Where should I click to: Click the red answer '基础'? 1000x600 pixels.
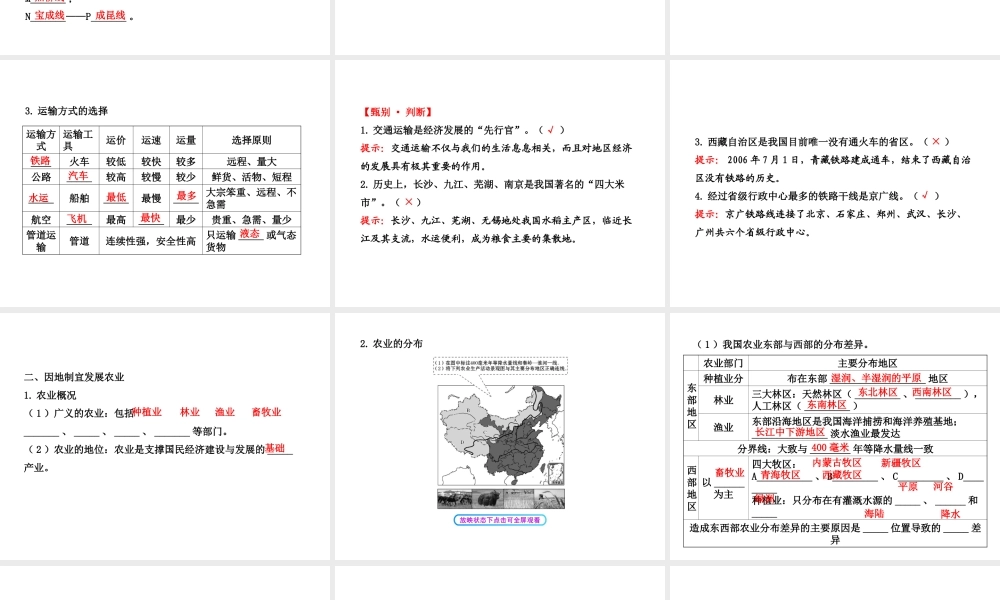click(x=276, y=448)
